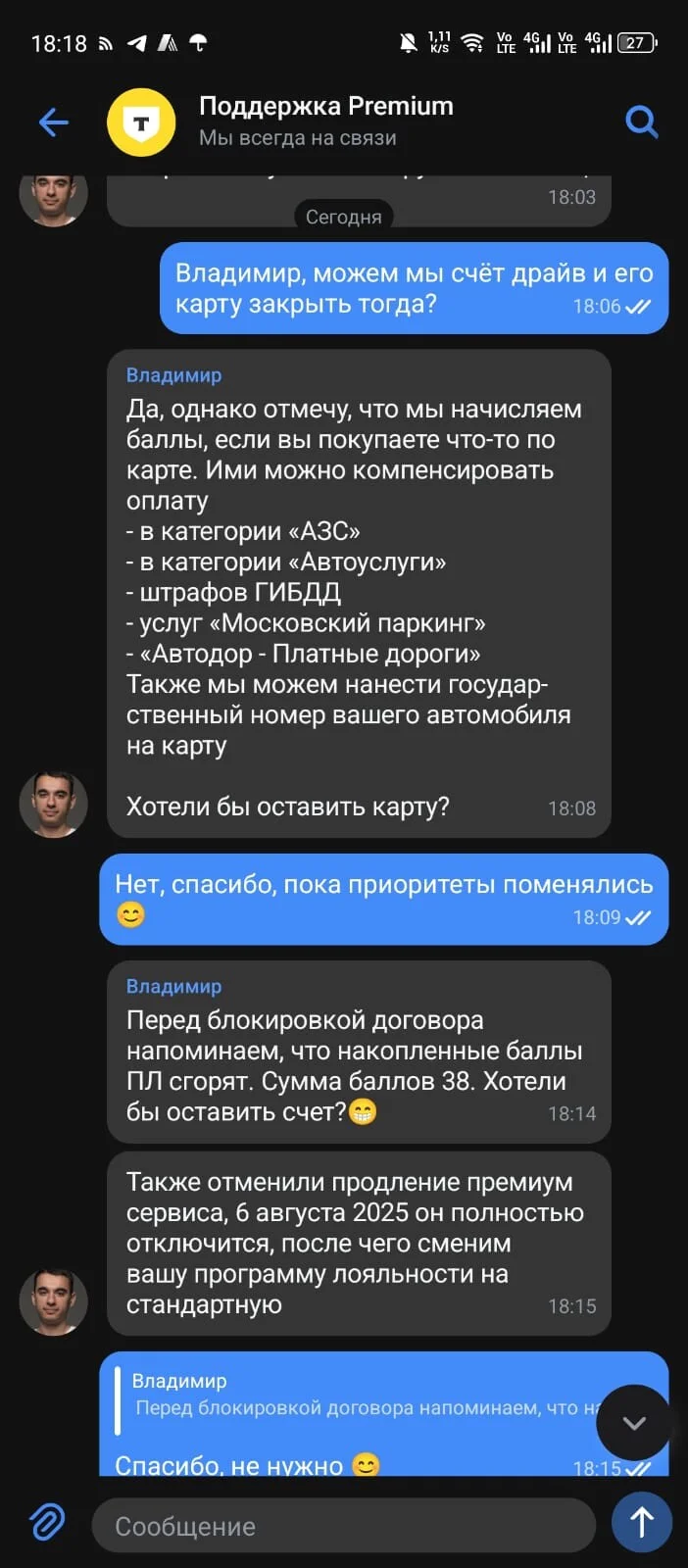Open the "Поддержка Premium" chat title
Viewport: 688px width, 1568px height.
point(325,106)
